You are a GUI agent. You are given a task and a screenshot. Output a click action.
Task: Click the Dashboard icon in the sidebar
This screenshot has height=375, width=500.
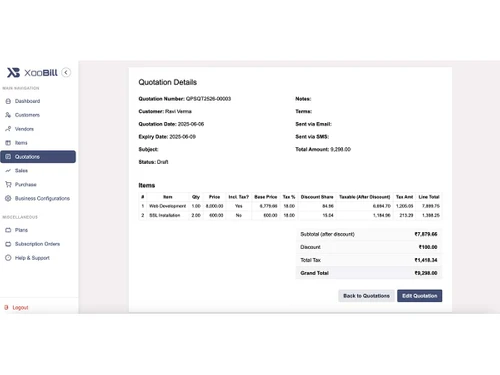coord(8,101)
